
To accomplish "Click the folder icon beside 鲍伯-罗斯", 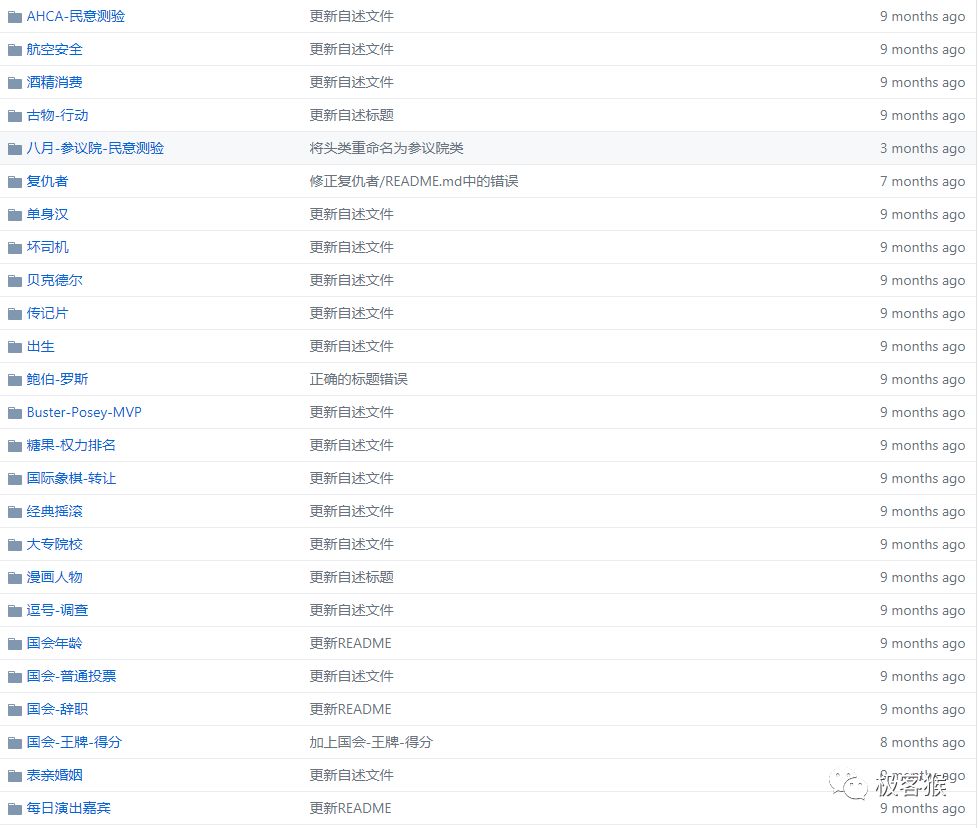I will pyautogui.click(x=15, y=380).
